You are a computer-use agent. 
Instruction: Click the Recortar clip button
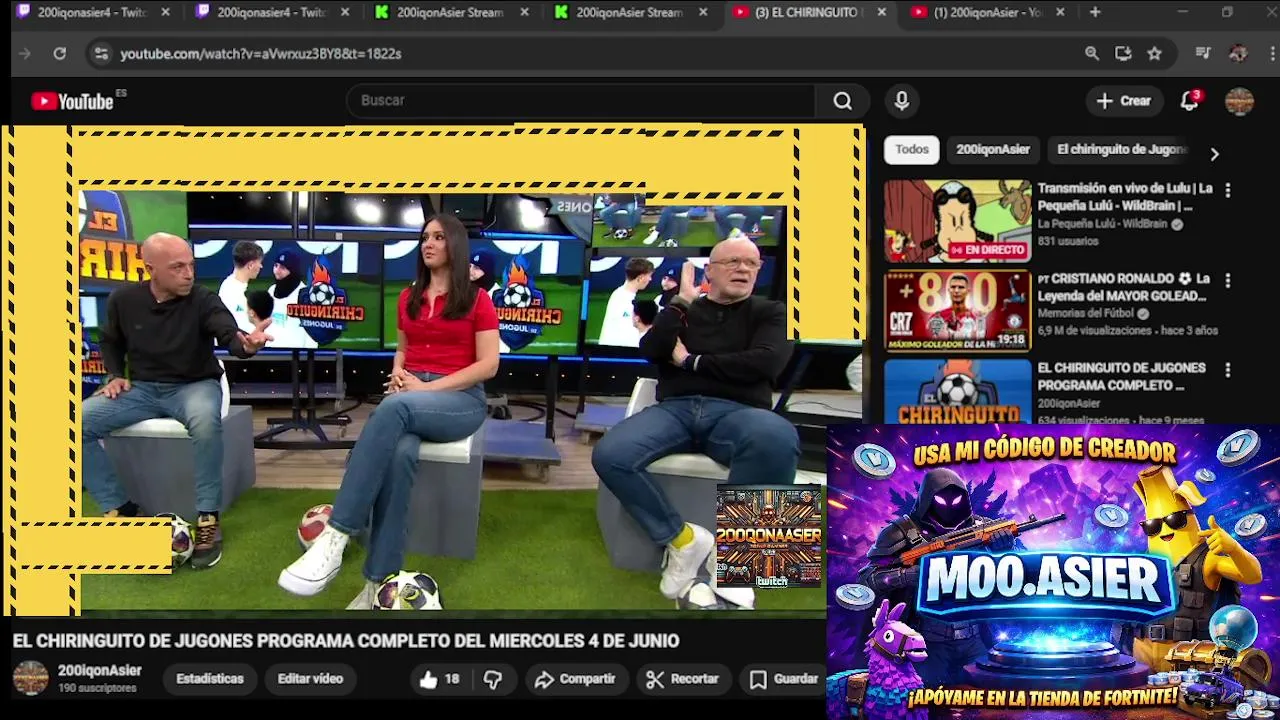(683, 679)
